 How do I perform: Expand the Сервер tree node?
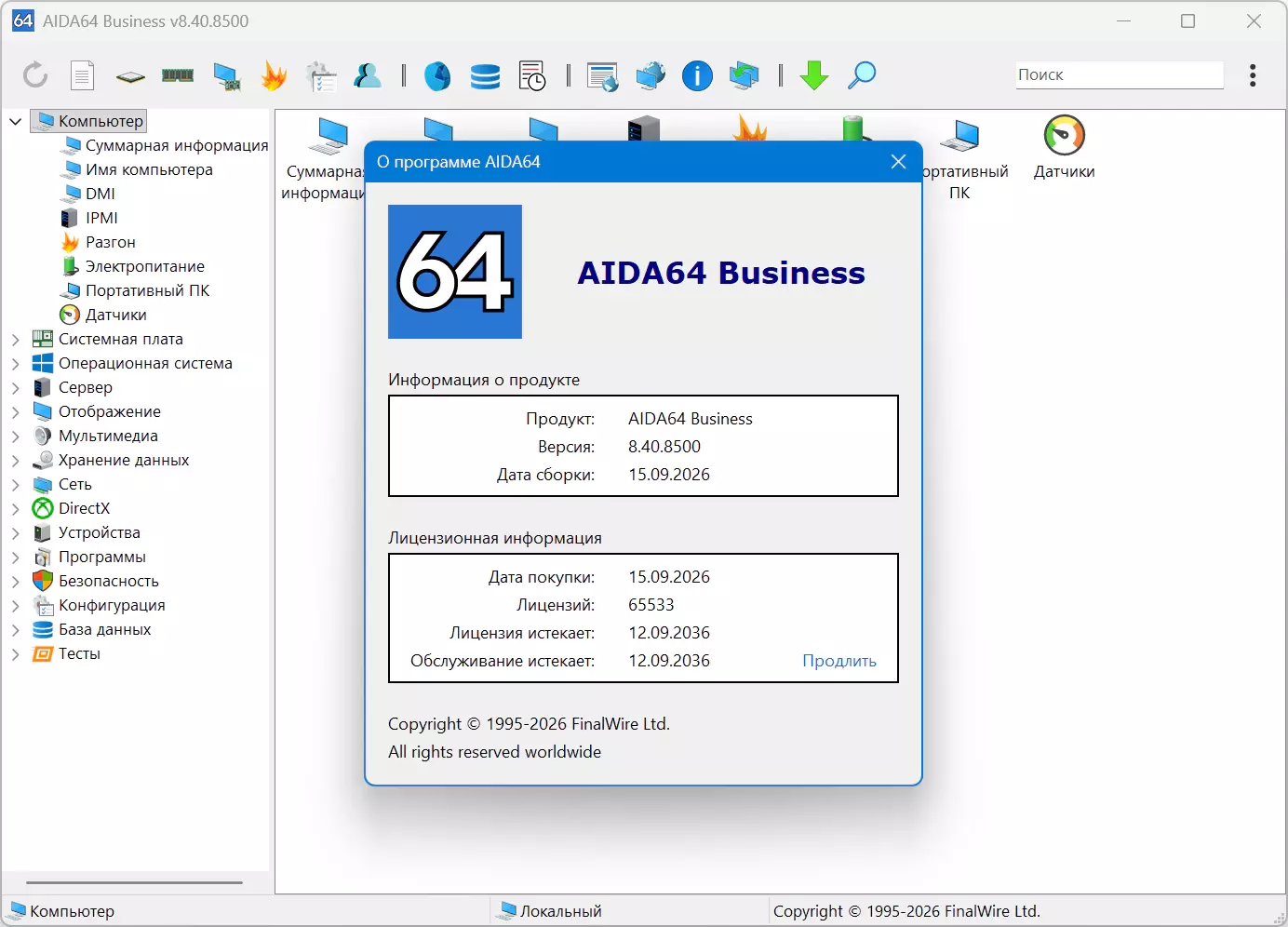pyautogui.click(x=15, y=387)
